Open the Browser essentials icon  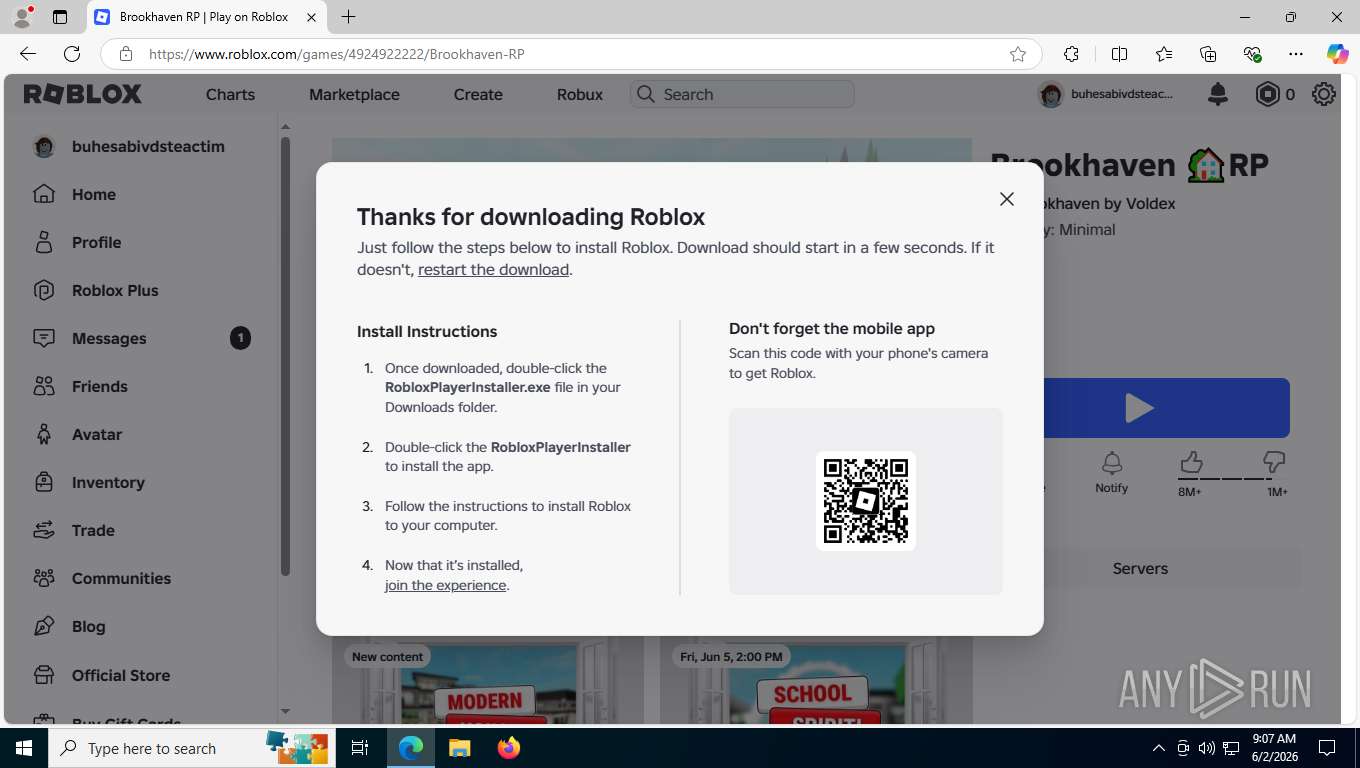pos(1252,54)
